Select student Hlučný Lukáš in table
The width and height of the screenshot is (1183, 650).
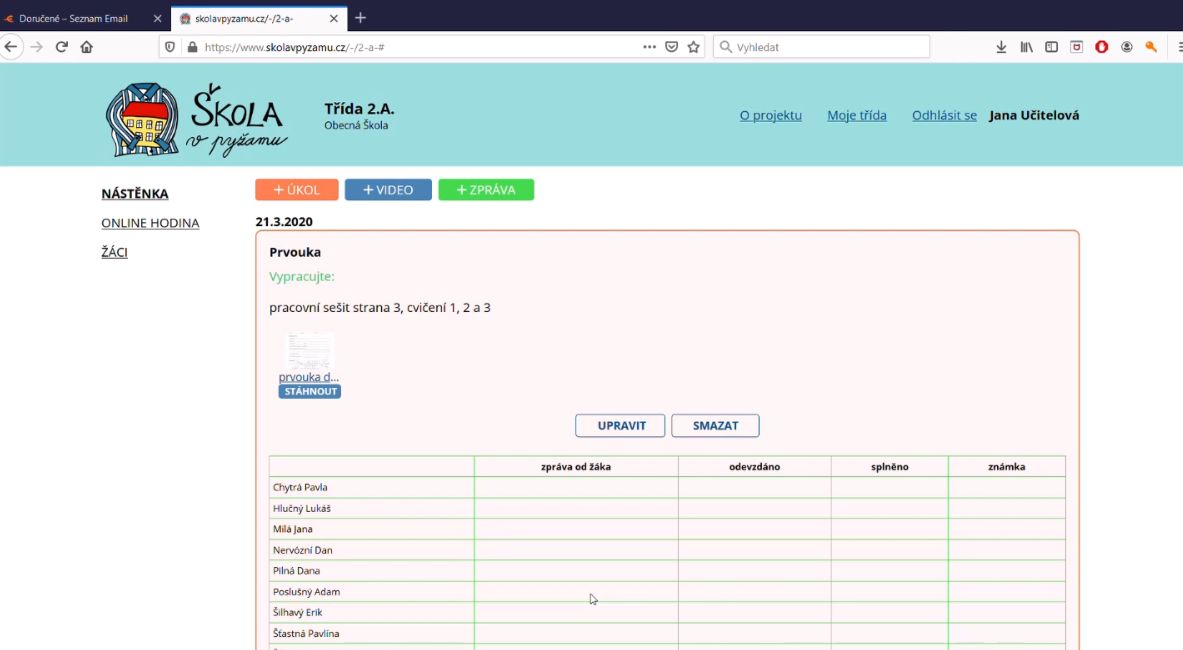coord(302,508)
